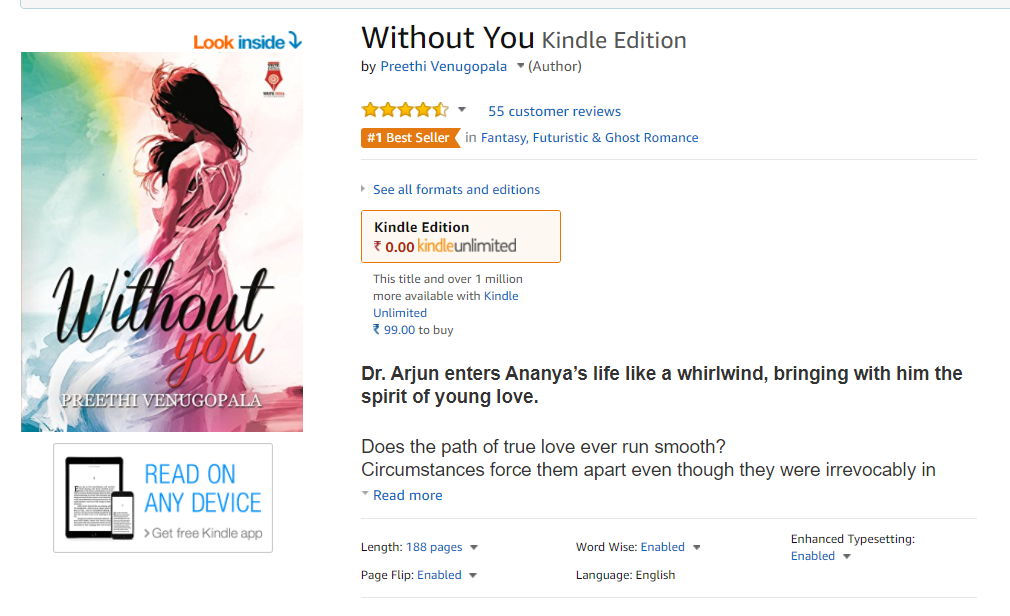The width and height of the screenshot is (1010, 616).
Task: View the 55 customer reviews
Action: pos(555,111)
